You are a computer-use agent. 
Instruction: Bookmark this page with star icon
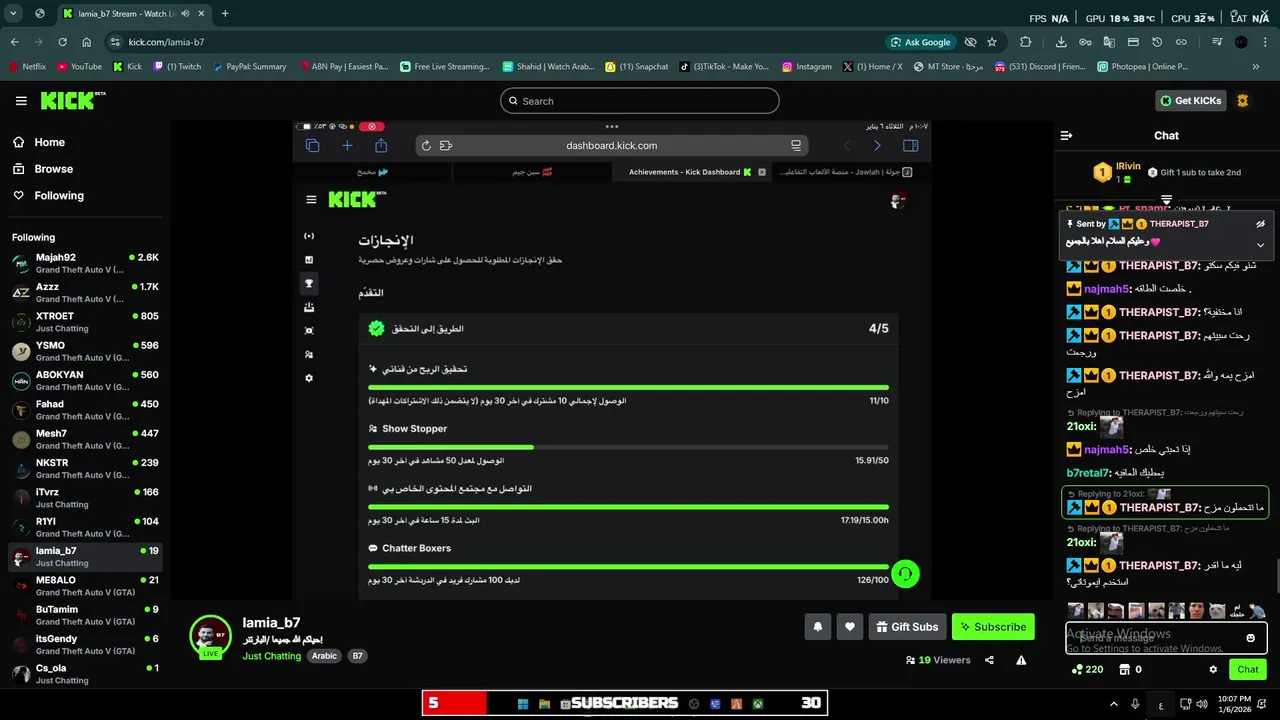[x=992, y=42]
